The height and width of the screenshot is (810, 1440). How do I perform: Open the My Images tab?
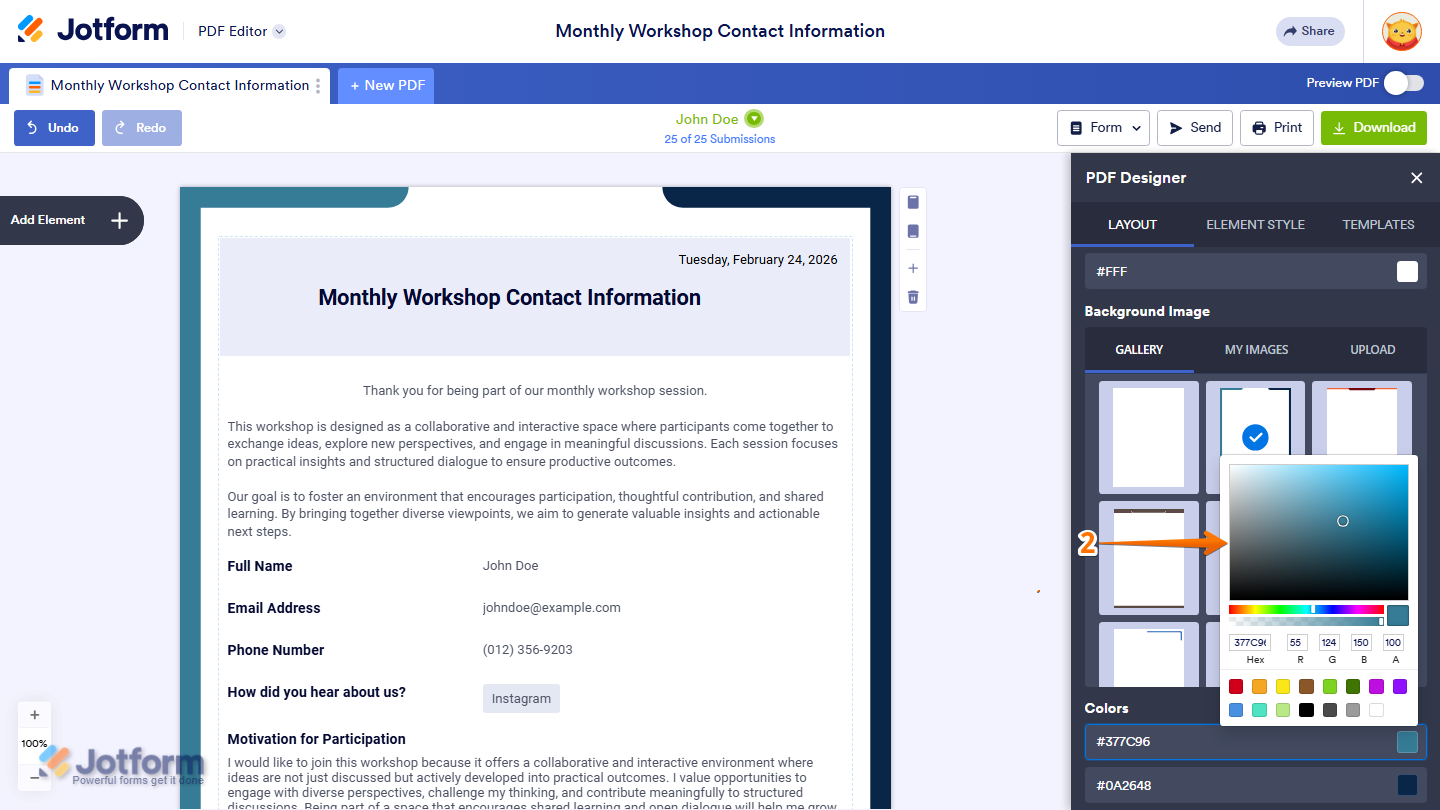tap(1256, 350)
